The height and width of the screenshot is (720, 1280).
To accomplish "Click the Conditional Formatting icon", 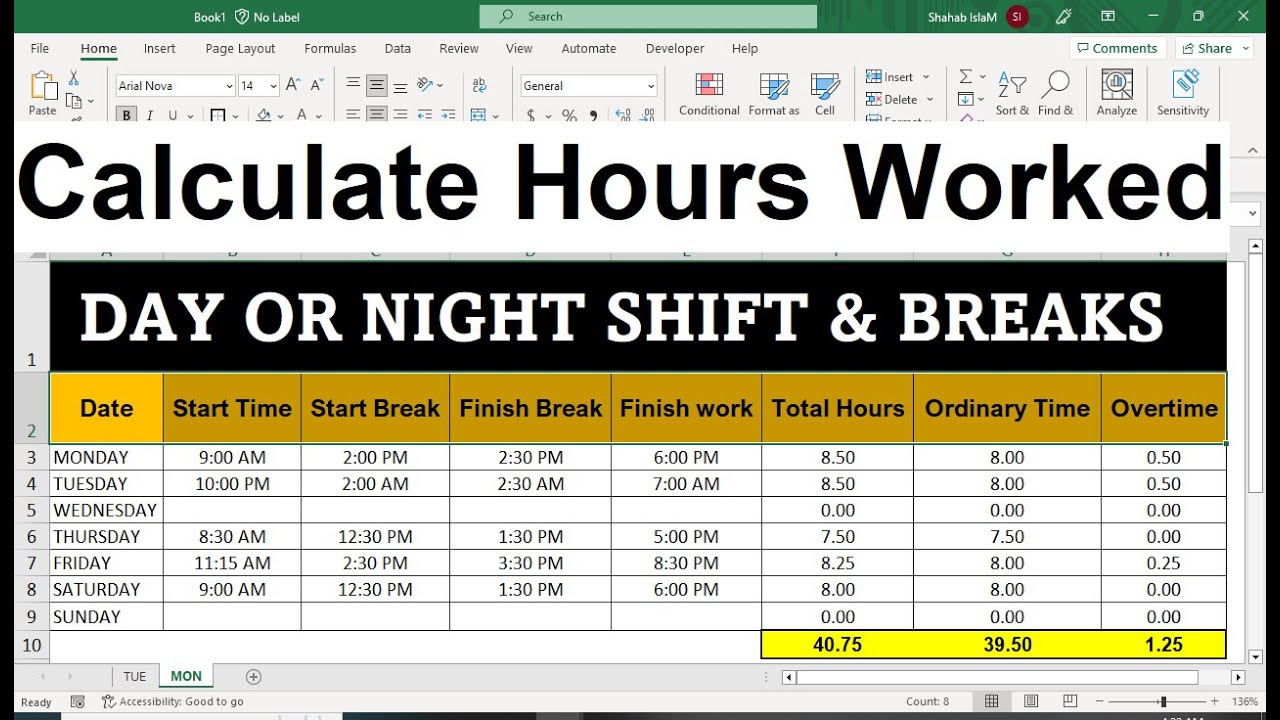I will click(x=709, y=86).
